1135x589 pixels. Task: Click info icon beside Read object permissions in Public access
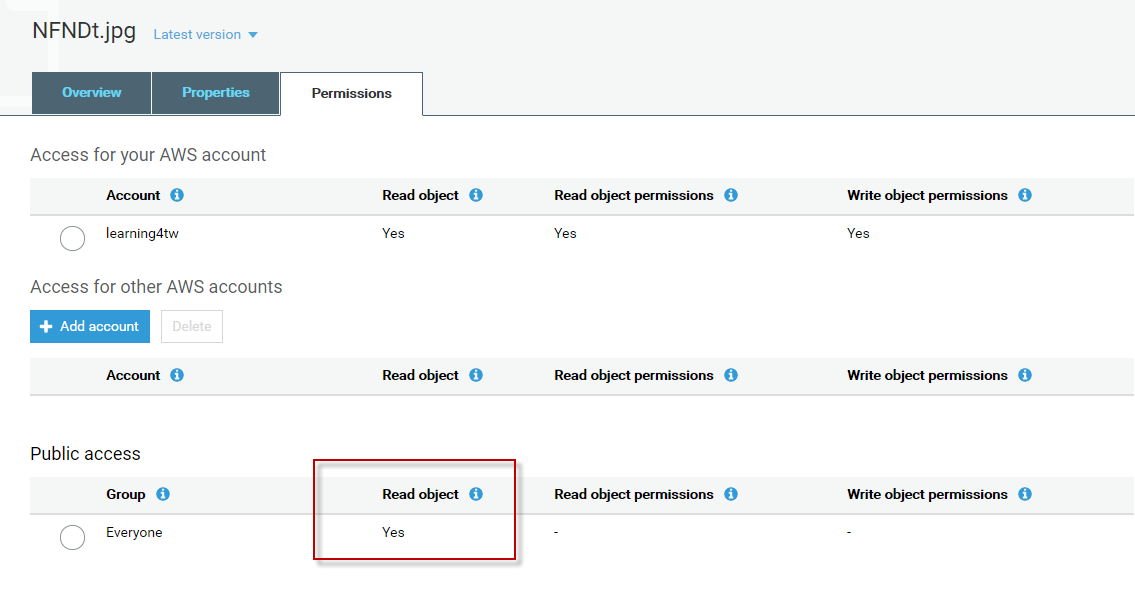click(731, 494)
